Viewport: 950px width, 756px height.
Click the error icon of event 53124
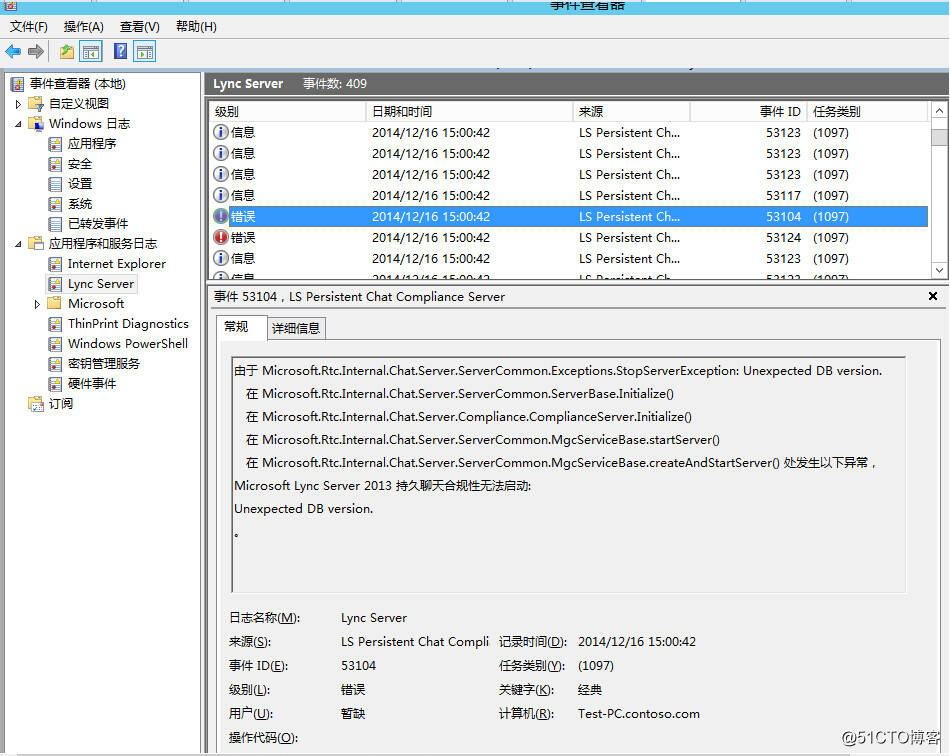click(x=221, y=237)
